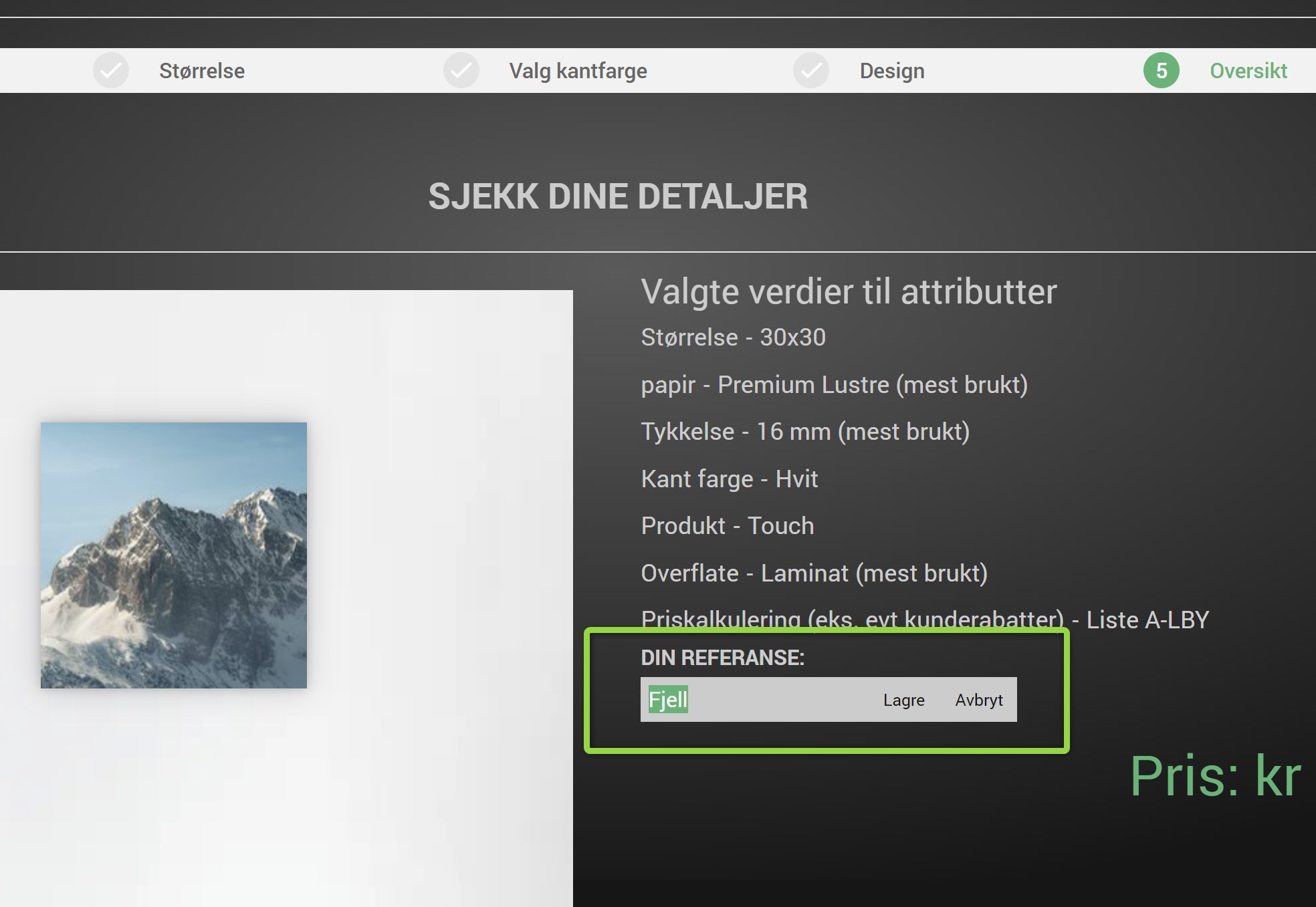The width and height of the screenshot is (1316, 907).
Task: Click the papir - Premium Lustre line
Action: [834, 385]
